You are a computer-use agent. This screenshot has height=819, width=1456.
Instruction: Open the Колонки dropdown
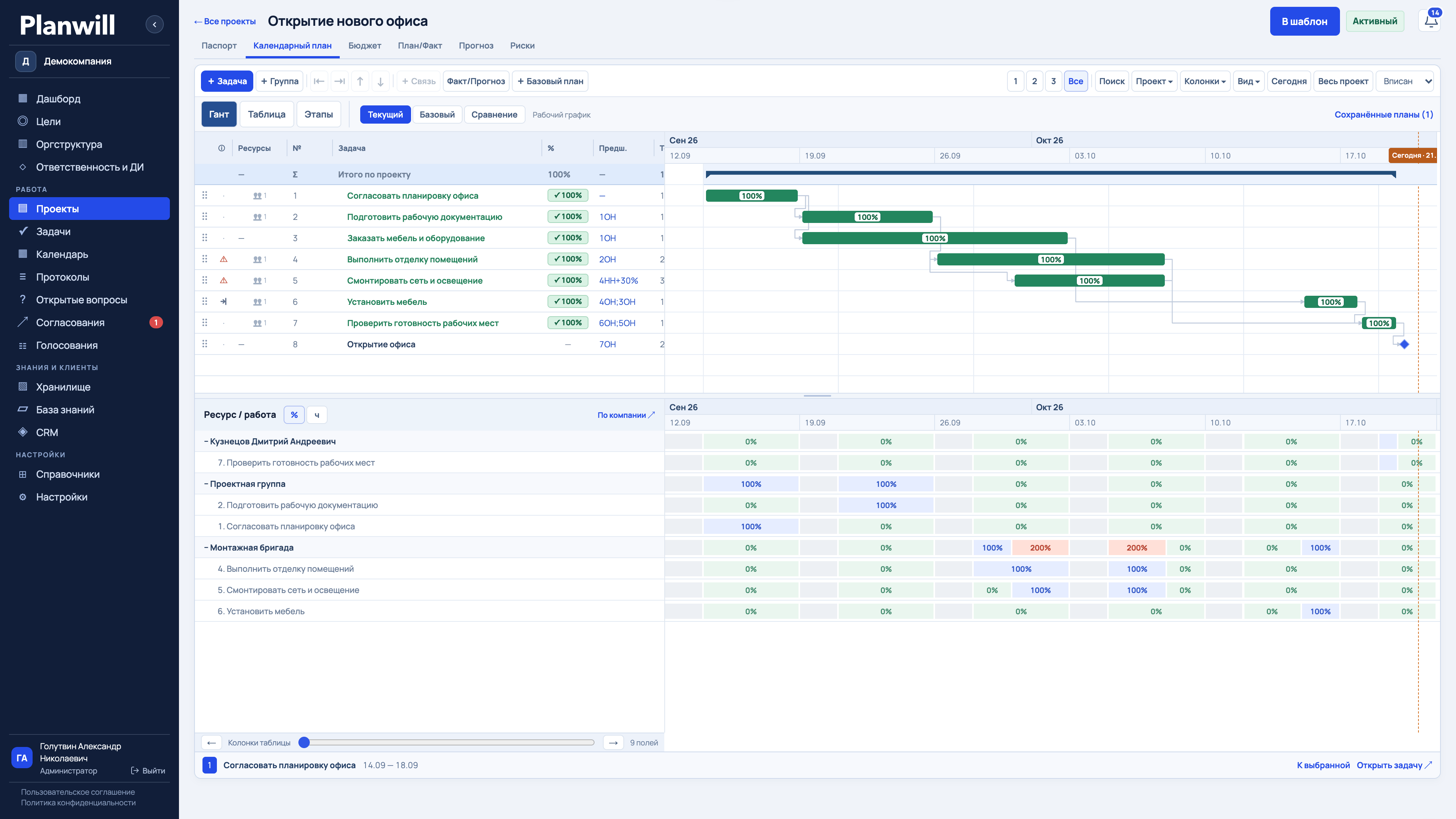point(1205,82)
